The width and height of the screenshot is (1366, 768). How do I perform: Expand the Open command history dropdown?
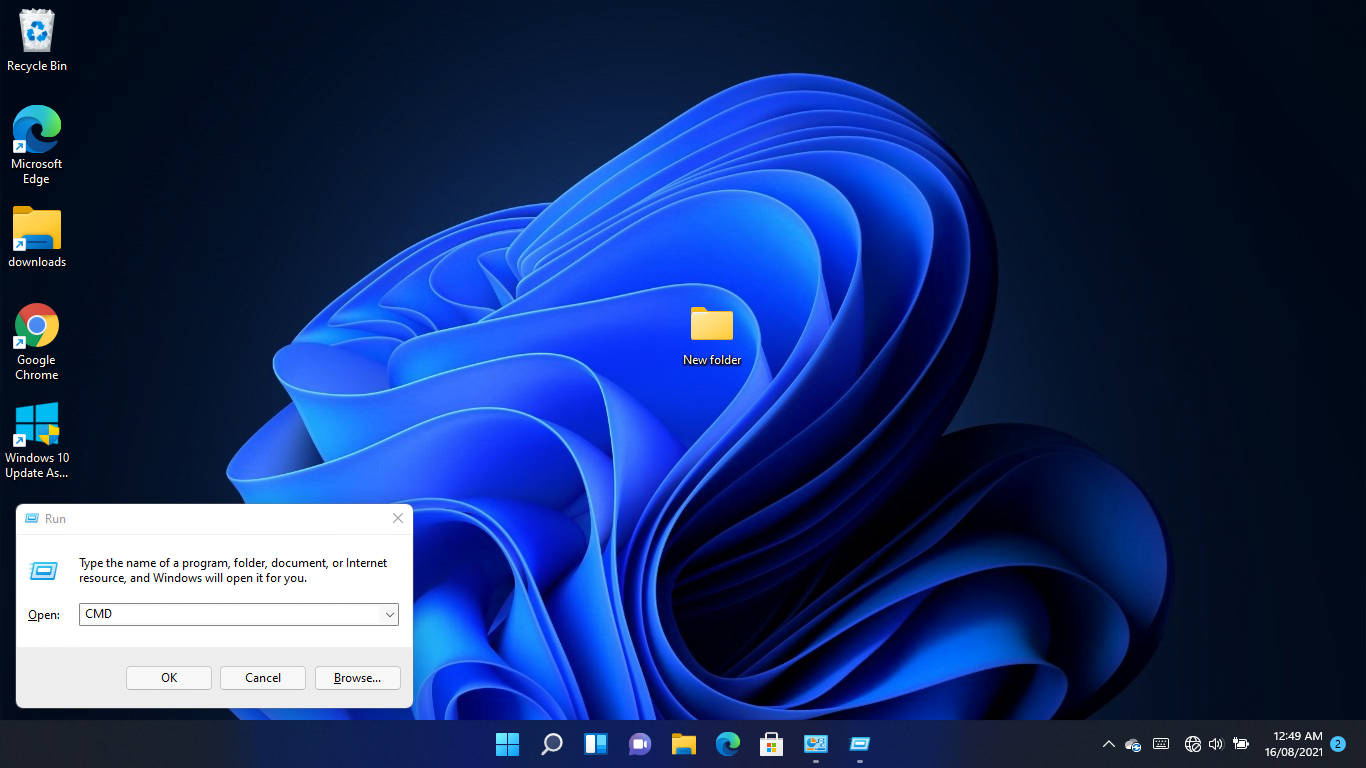390,614
